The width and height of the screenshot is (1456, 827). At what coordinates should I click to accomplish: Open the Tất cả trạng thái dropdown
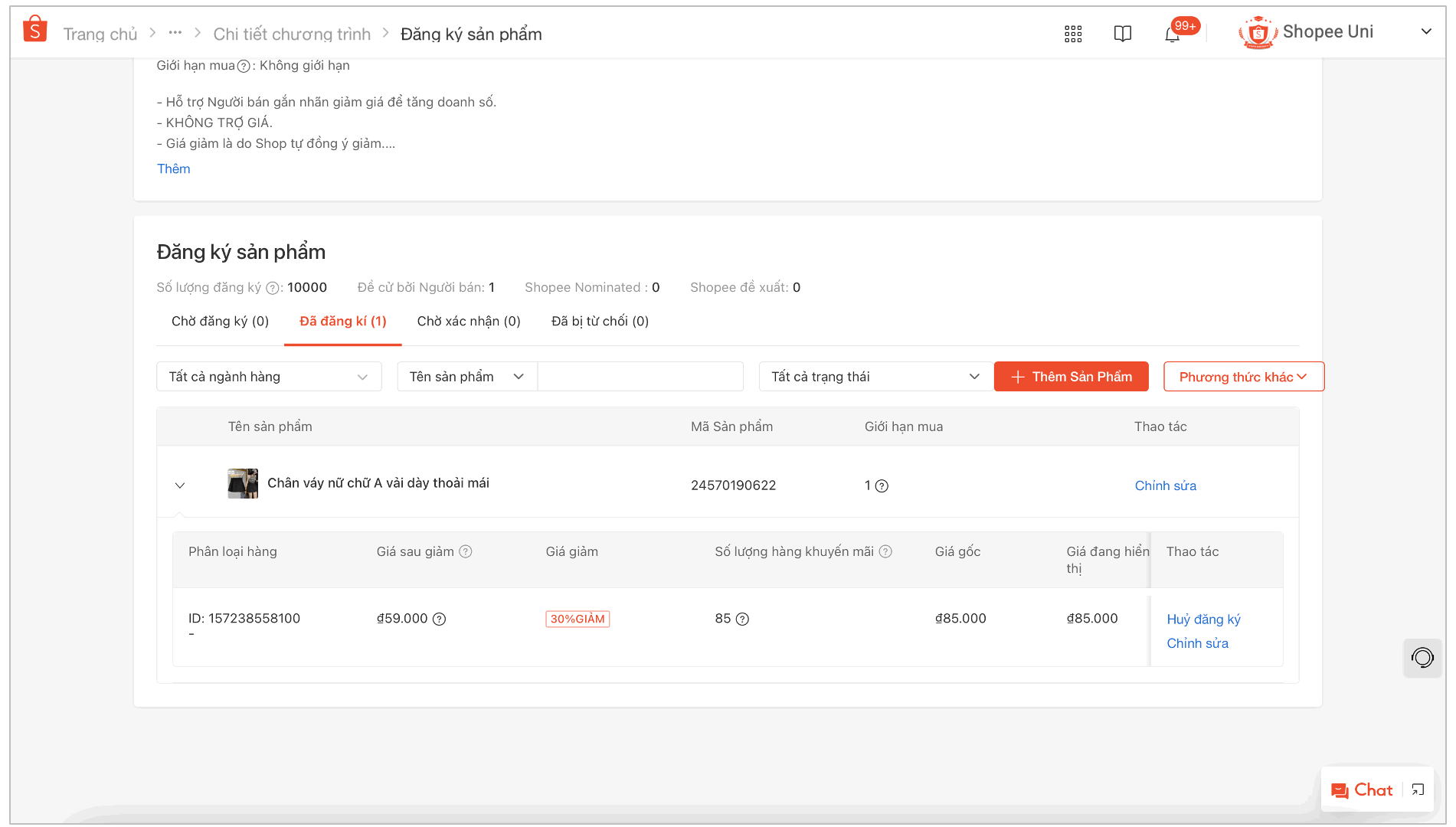point(875,376)
